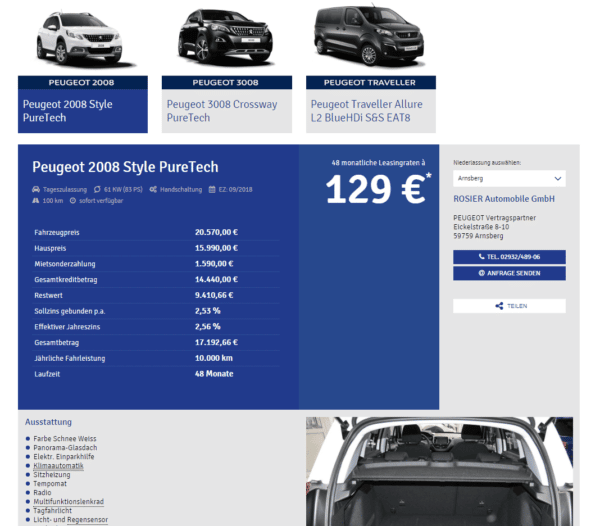Call dealer via TEL. 02932/489-06 button
Screen dimensions: 600x526
click(509, 257)
